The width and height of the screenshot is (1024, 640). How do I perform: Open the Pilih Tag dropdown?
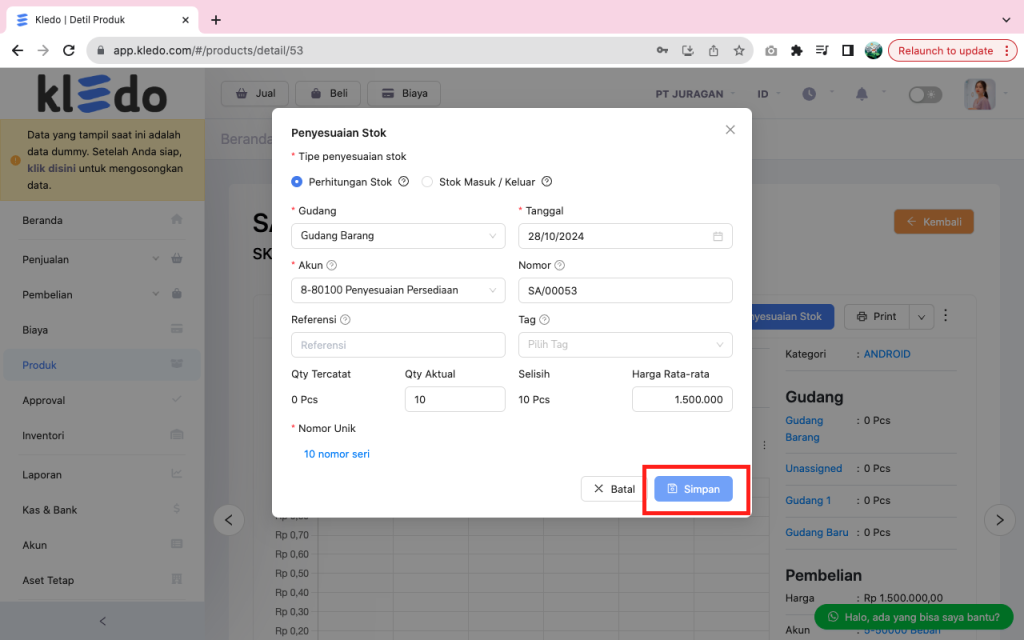pyautogui.click(x=625, y=345)
